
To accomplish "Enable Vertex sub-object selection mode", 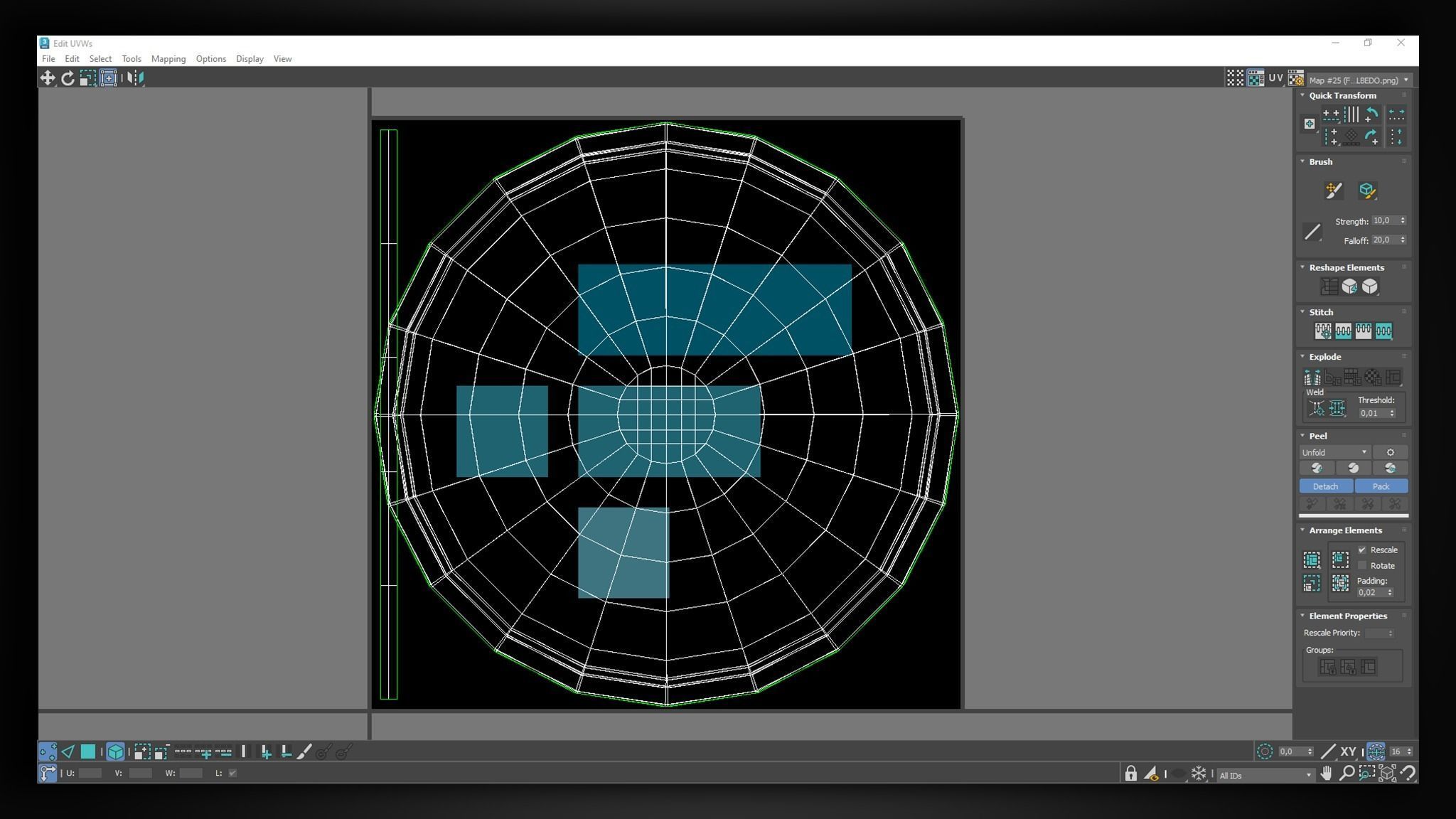I will [47, 751].
